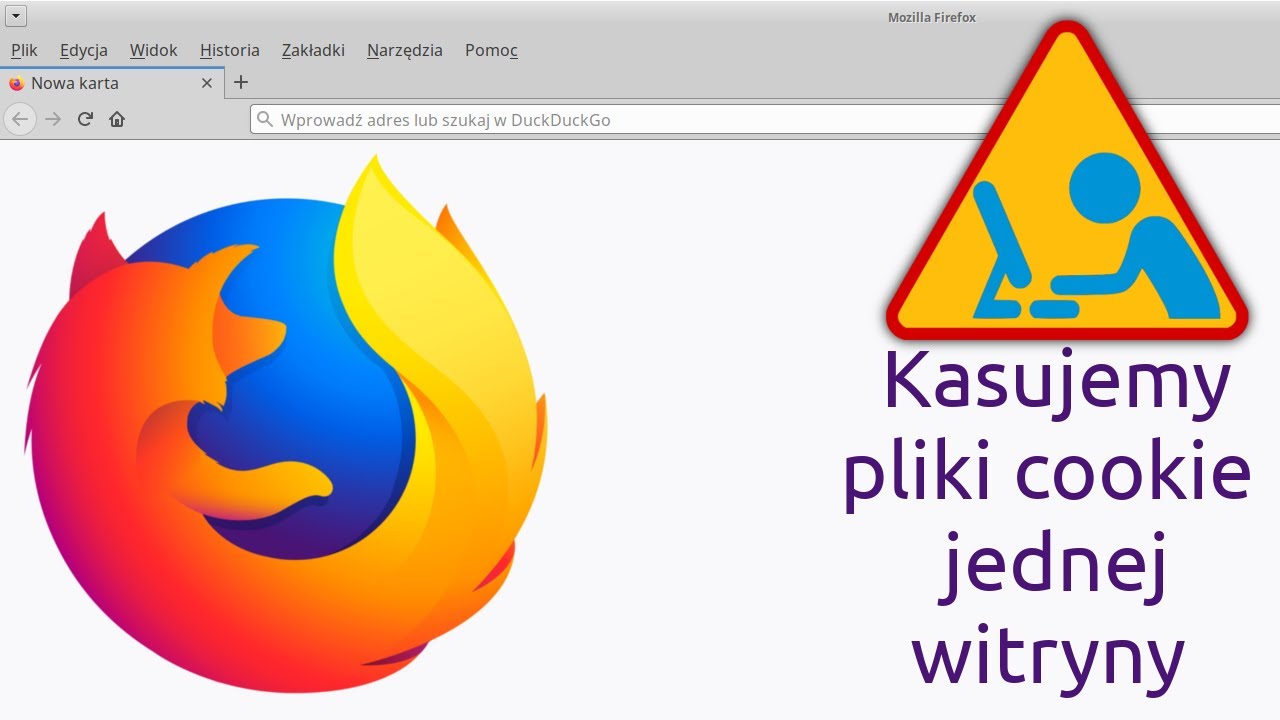Open the Widok menu
The image size is (1280, 720).
coord(153,50)
